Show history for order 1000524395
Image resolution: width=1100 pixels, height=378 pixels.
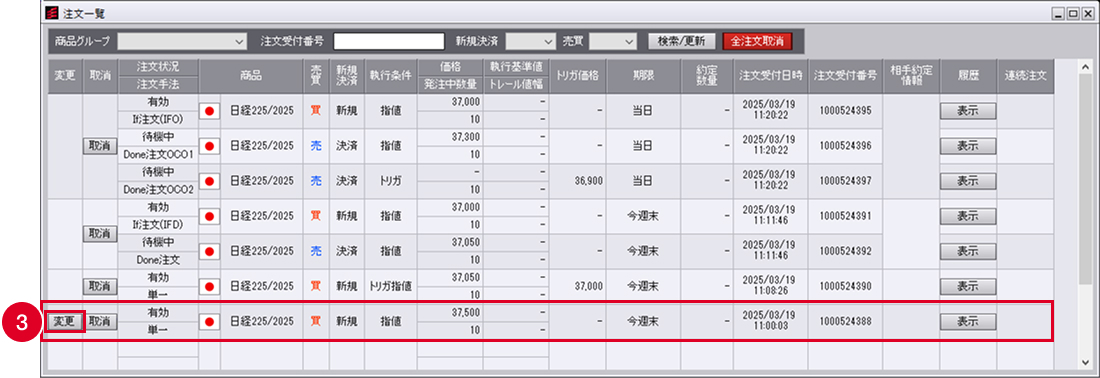[x=968, y=111]
